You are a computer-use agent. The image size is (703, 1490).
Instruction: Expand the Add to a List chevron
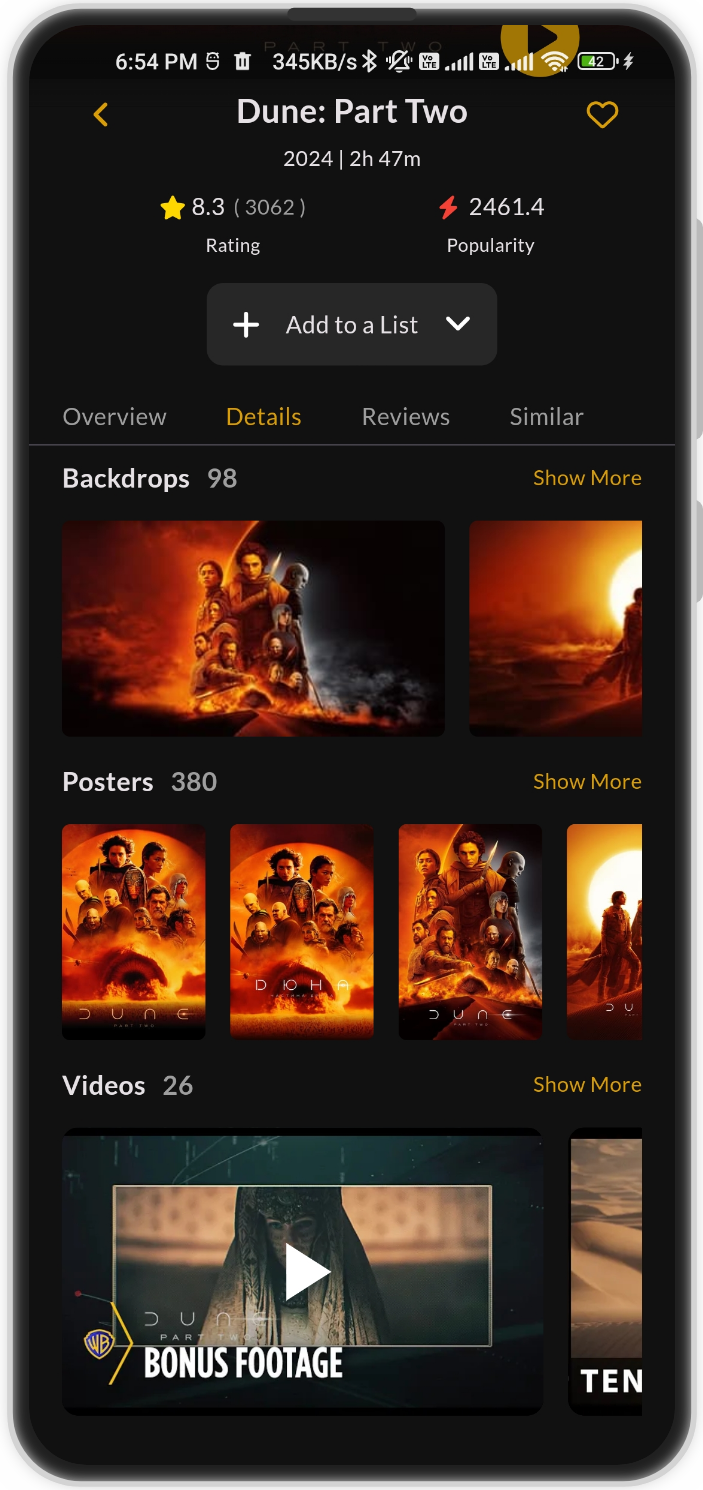pos(458,324)
